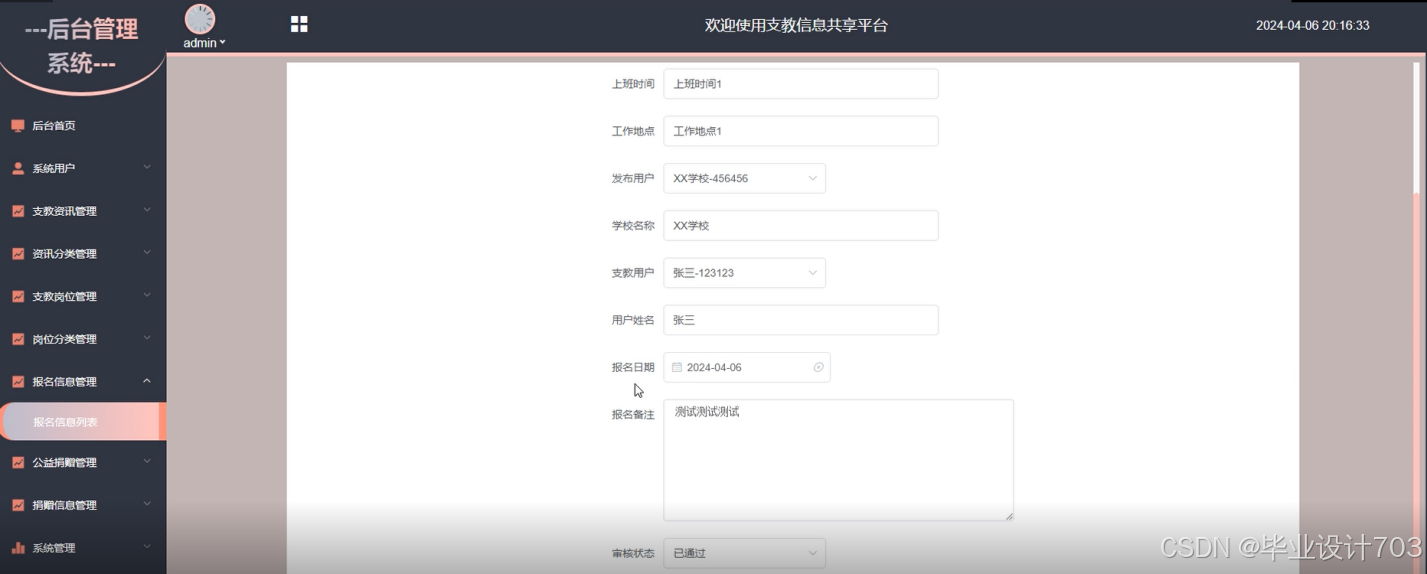Screen dimensions: 1427x574
Task: Click the 支教用户 field label
Action: (633, 273)
